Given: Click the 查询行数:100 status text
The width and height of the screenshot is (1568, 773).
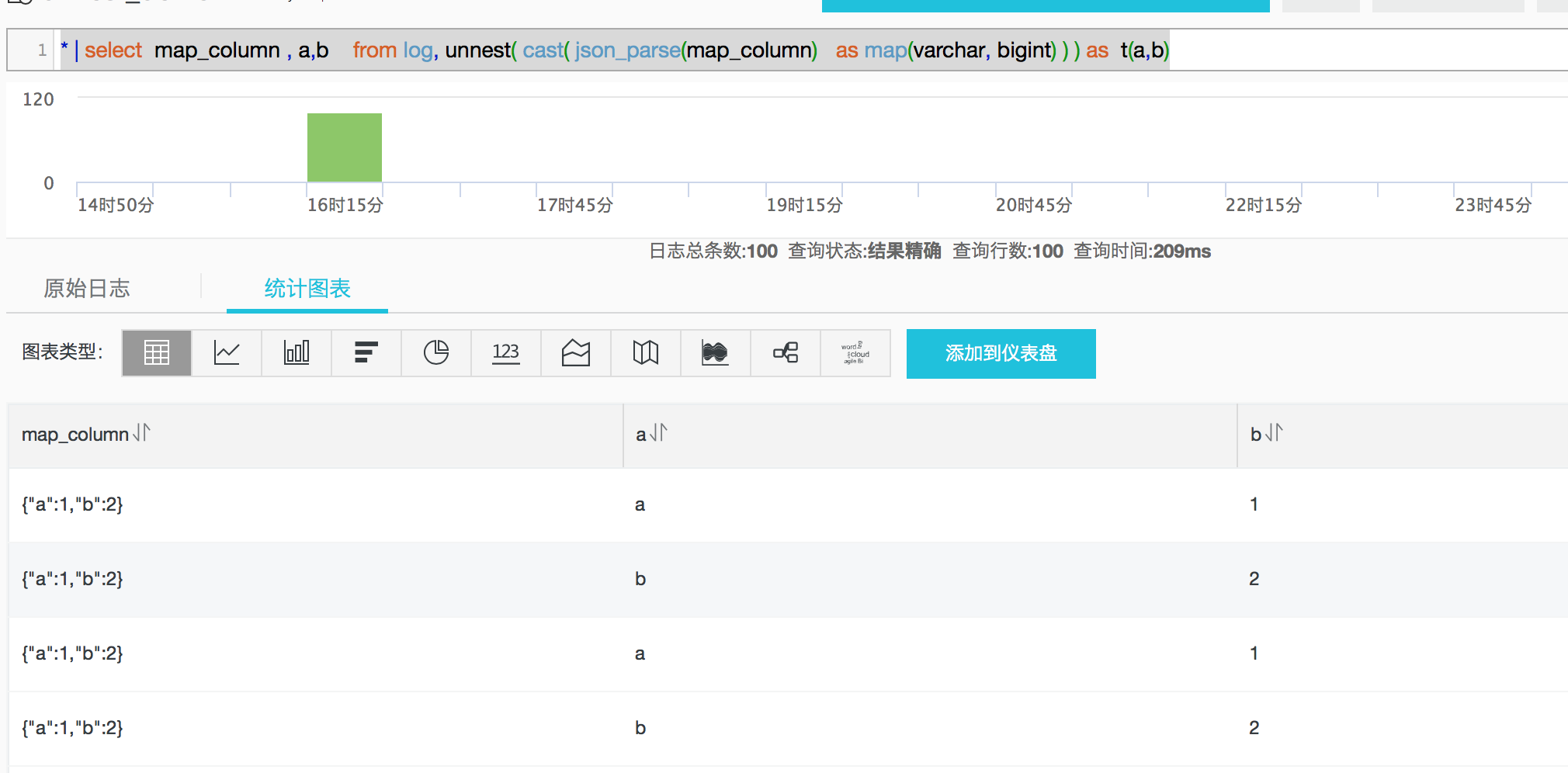Looking at the screenshot, I should 1008,251.
